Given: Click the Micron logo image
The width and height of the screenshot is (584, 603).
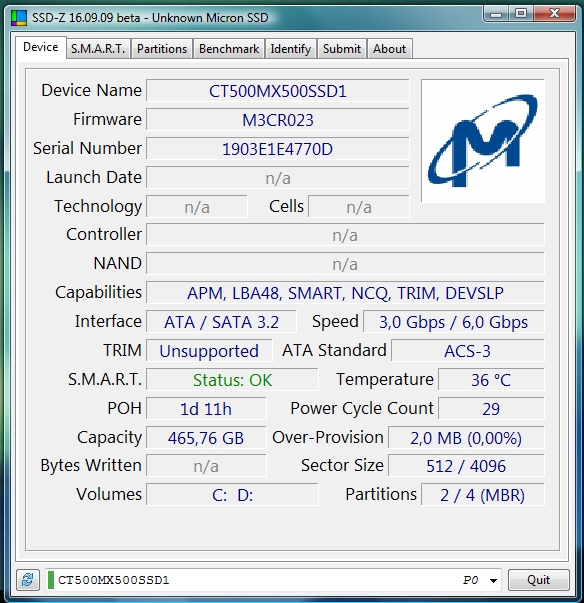Looking at the screenshot, I should pos(483,141).
